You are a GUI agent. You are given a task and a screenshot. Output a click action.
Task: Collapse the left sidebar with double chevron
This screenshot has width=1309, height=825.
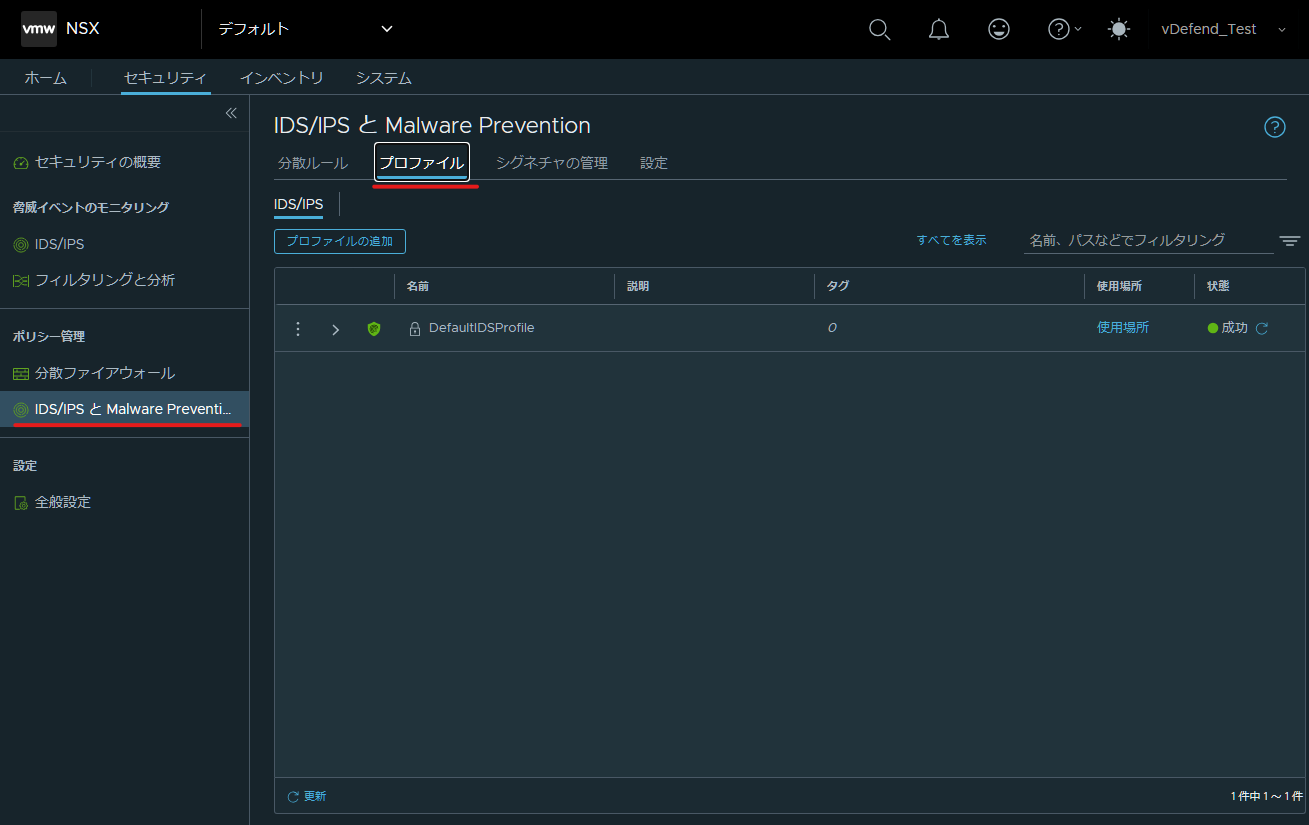pyautogui.click(x=231, y=113)
